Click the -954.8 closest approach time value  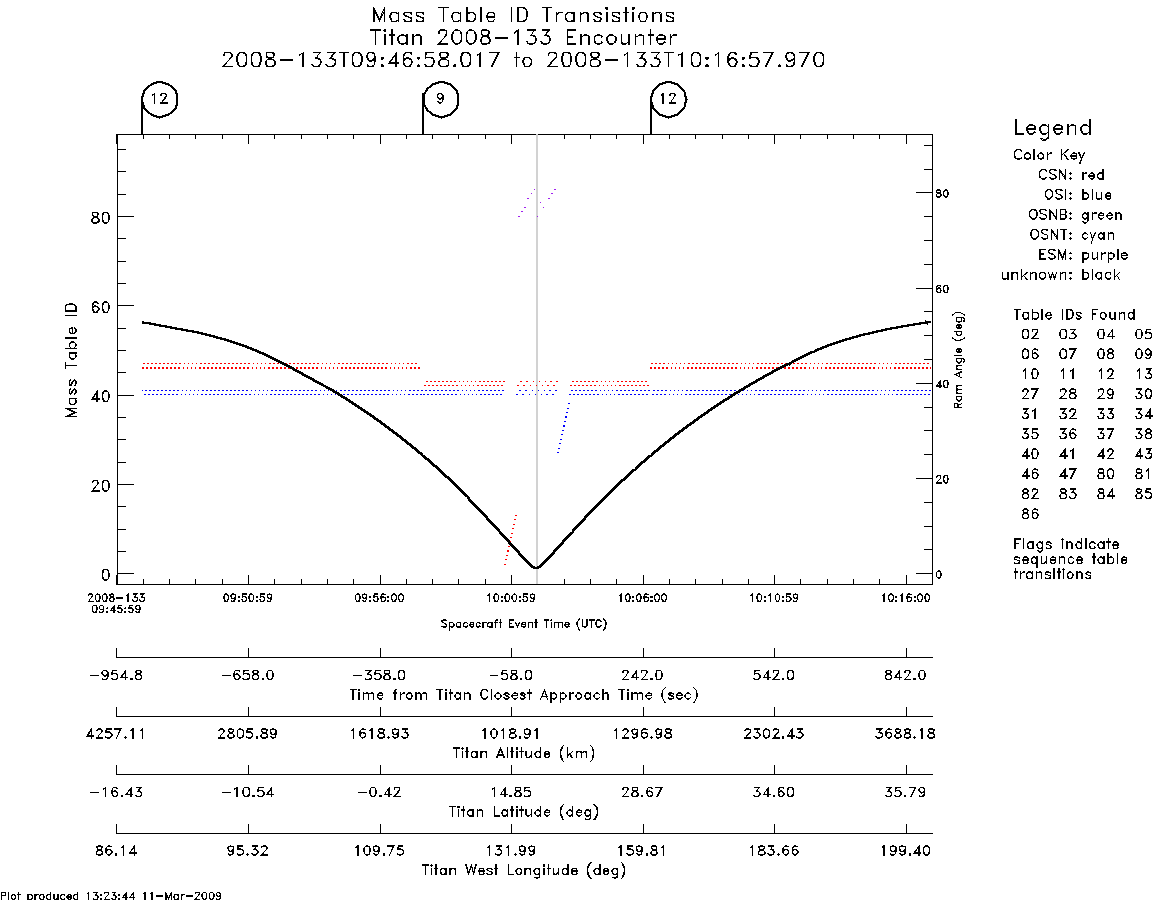pos(117,676)
